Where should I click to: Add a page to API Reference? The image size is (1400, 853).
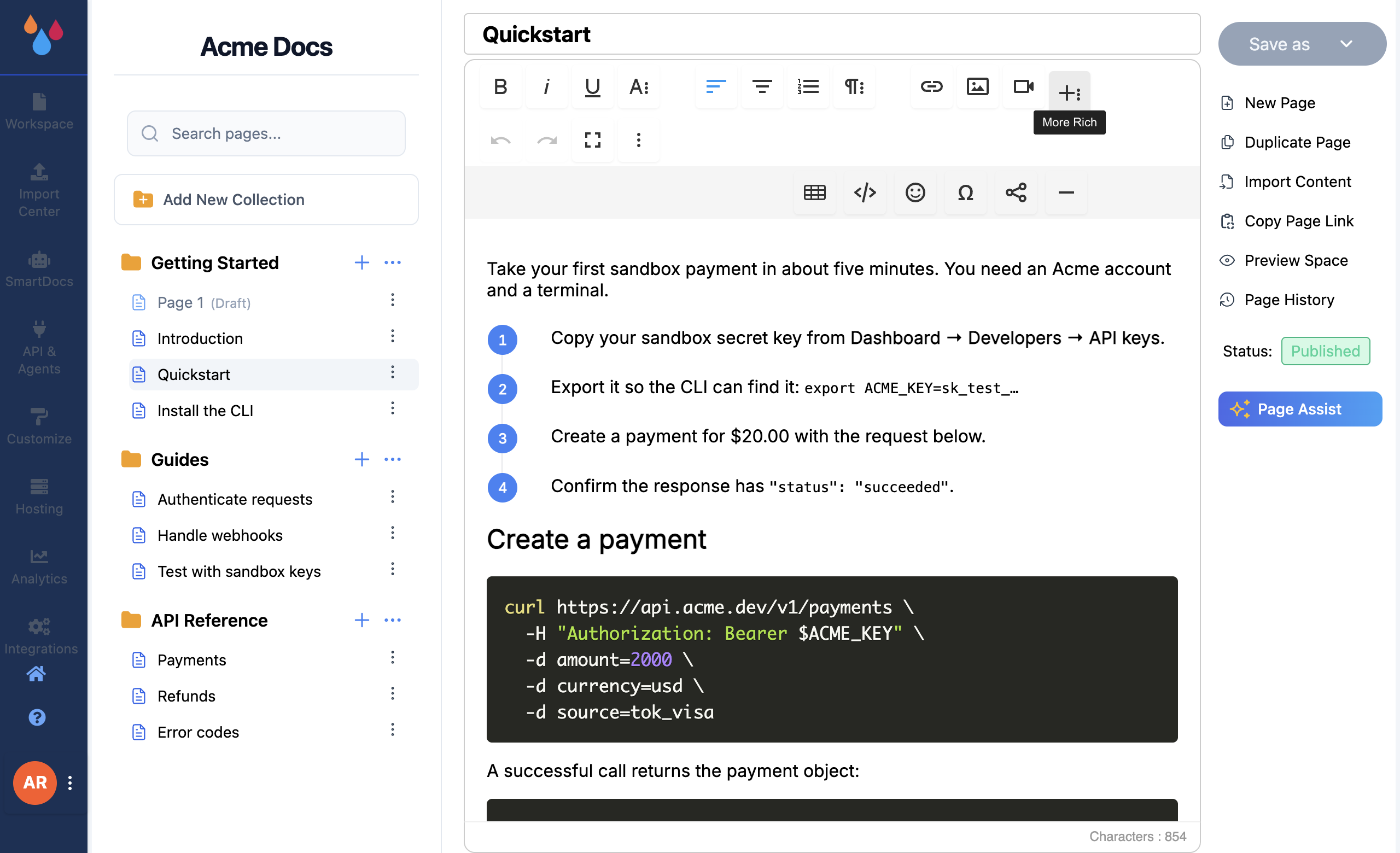(362, 620)
